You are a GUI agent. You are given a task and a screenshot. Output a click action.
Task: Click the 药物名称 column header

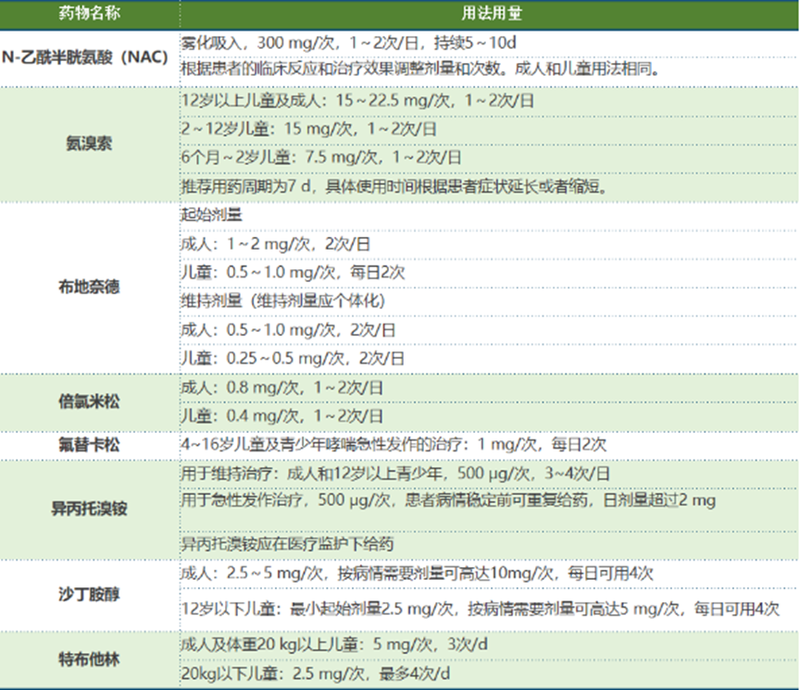pos(88,16)
